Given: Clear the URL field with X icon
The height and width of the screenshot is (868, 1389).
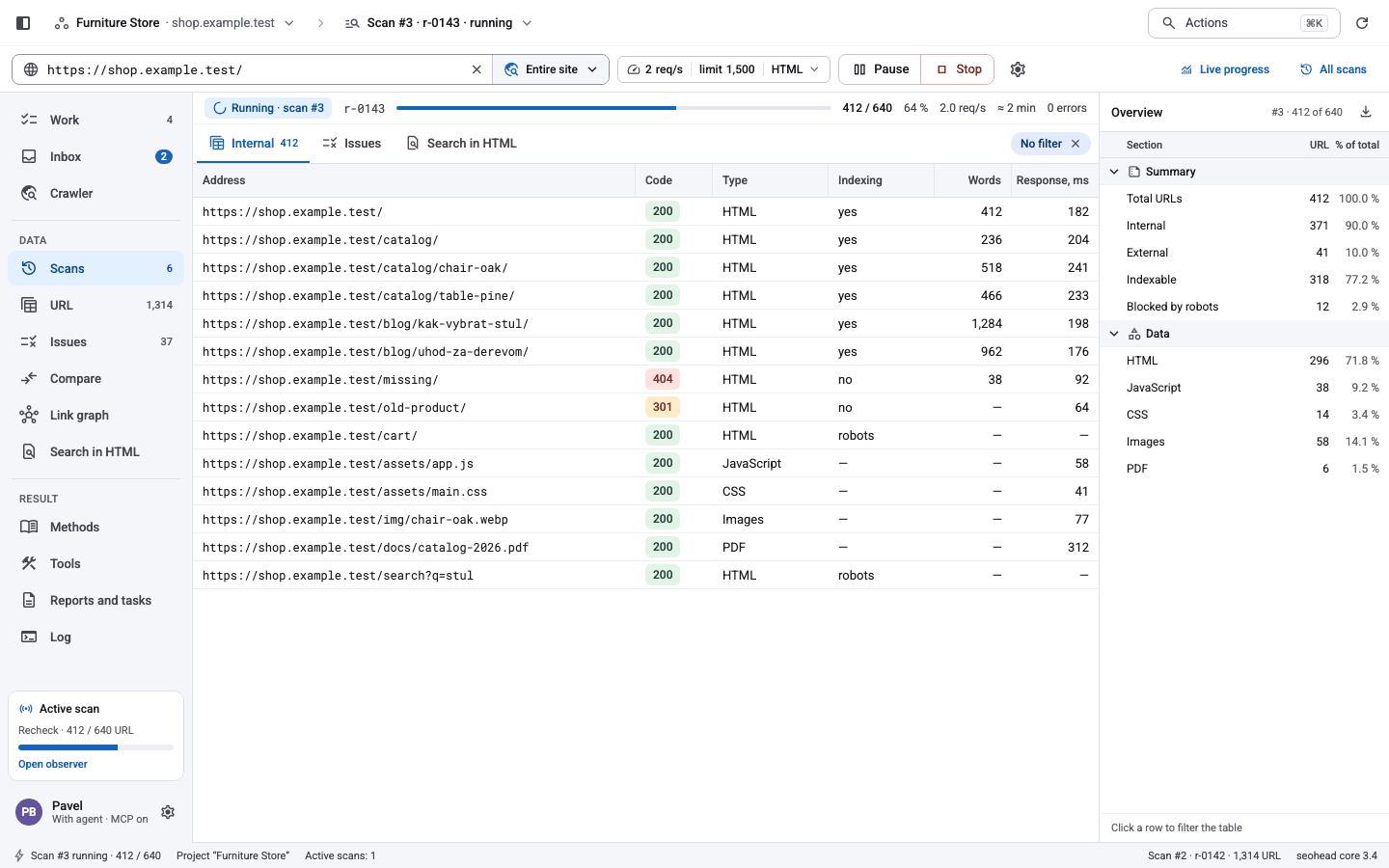Looking at the screenshot, I should (477, 69).
